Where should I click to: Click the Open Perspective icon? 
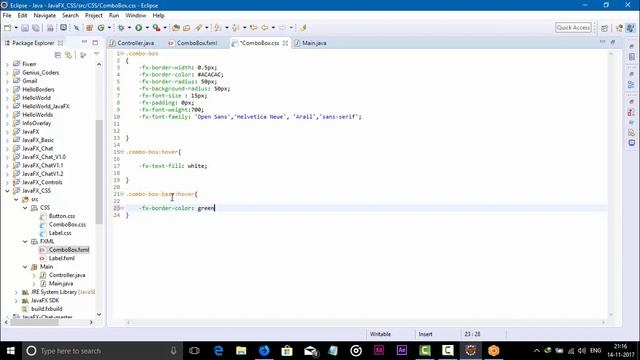point(604,28)
